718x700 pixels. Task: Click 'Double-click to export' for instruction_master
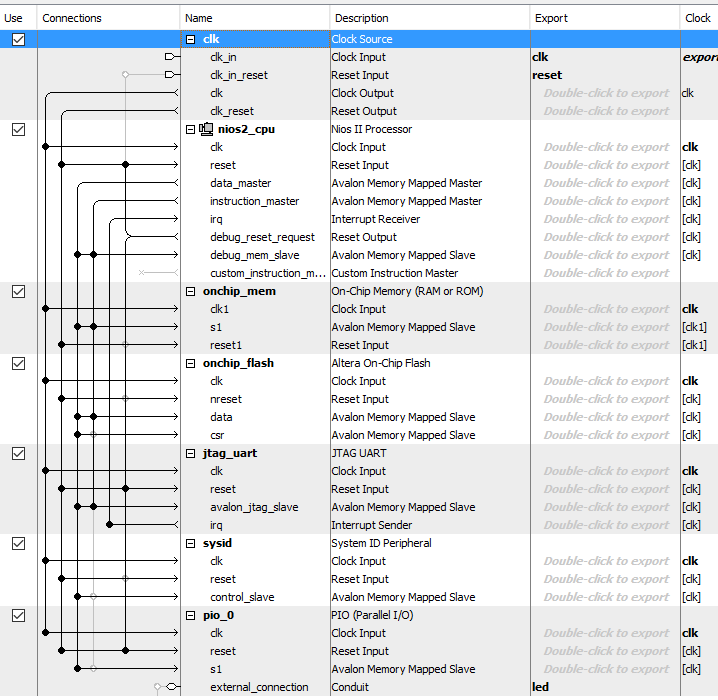tap(606, 201)
